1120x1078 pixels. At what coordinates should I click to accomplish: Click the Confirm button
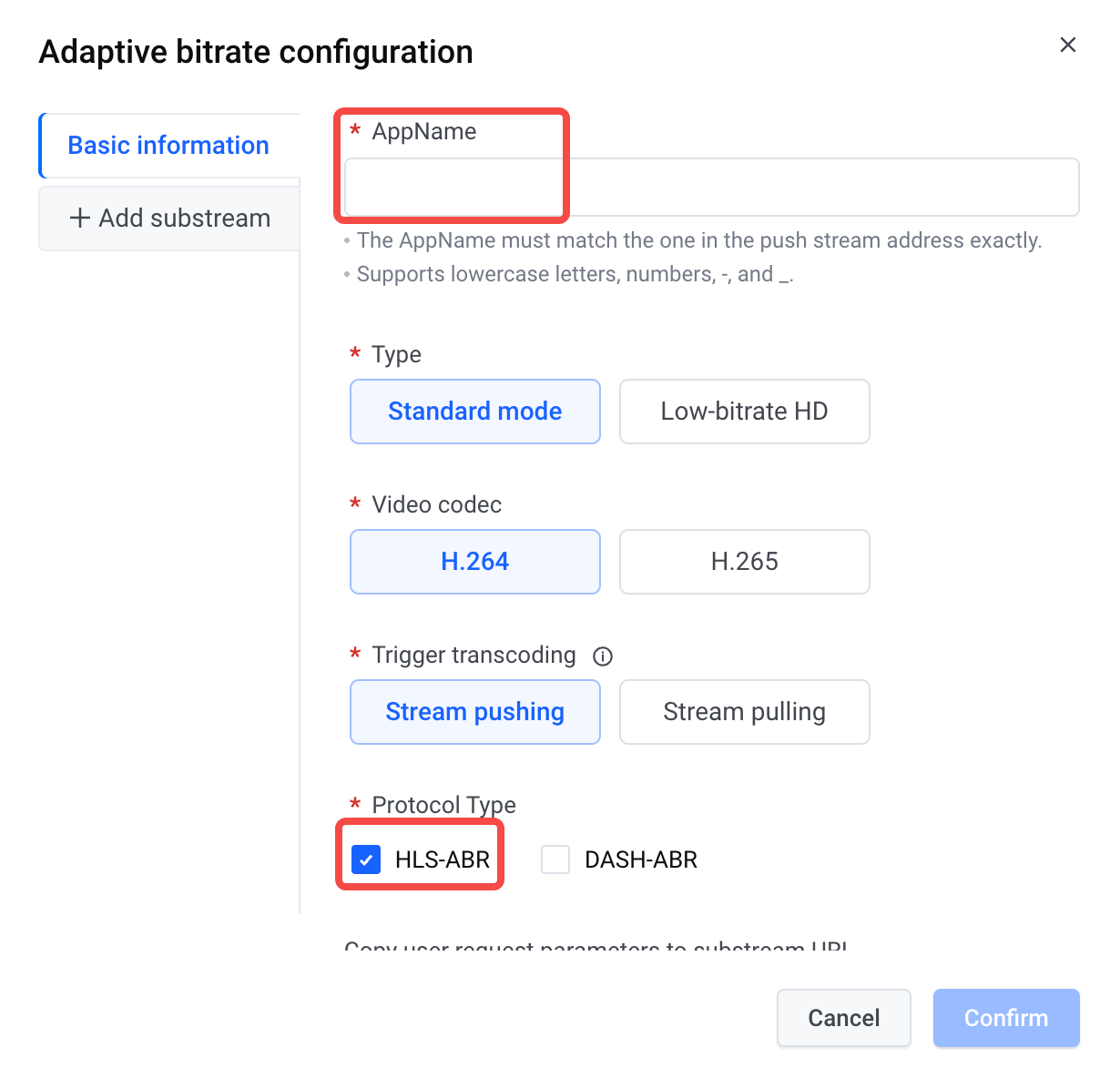1006,1018
